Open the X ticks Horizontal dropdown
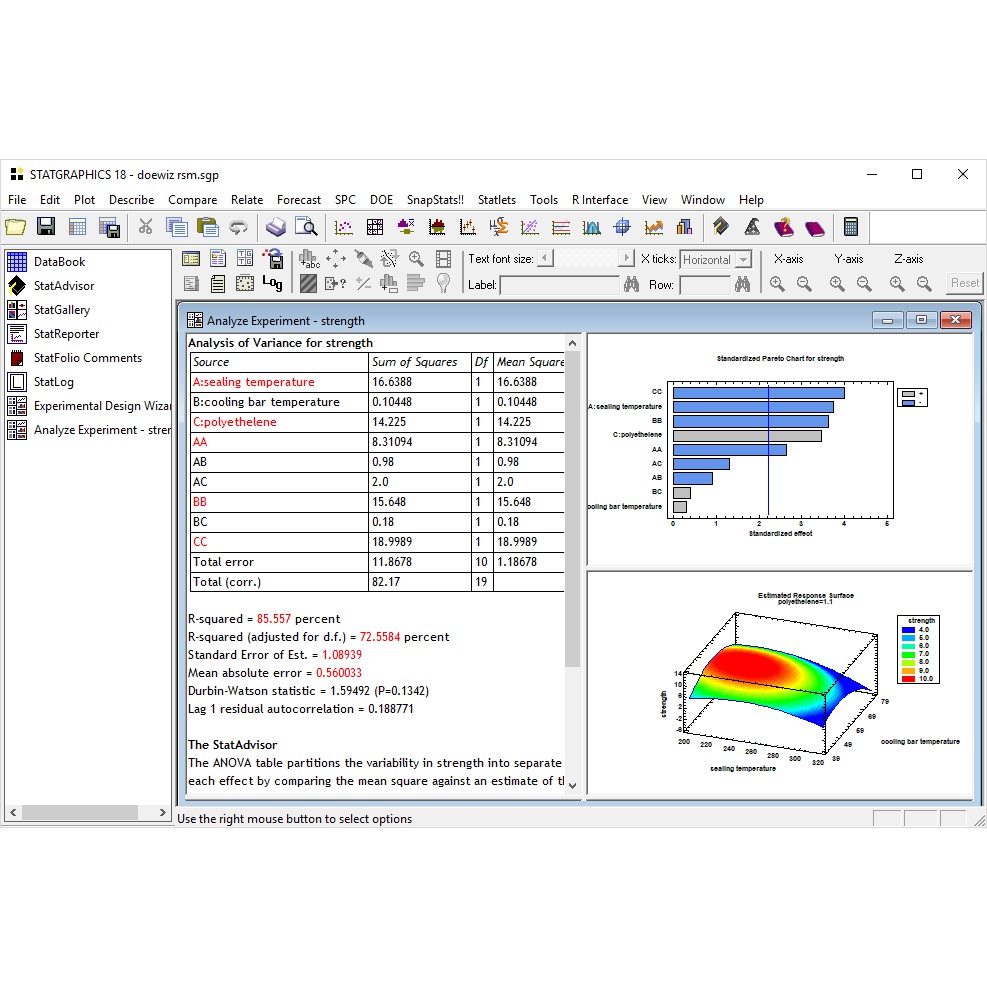The width and height of the screenshot is (987, 987). click(x=742, y=260)
